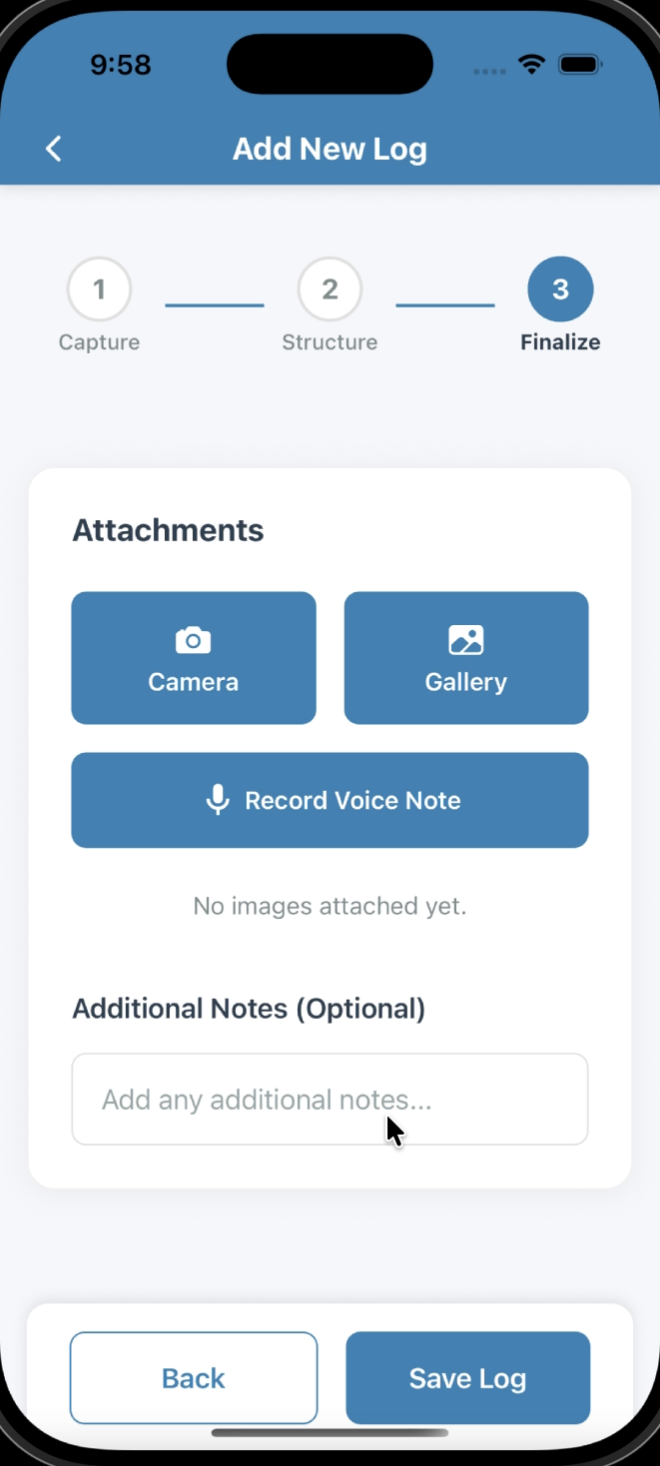Tap the Back button at bottom

click(x=193, y=1377)
